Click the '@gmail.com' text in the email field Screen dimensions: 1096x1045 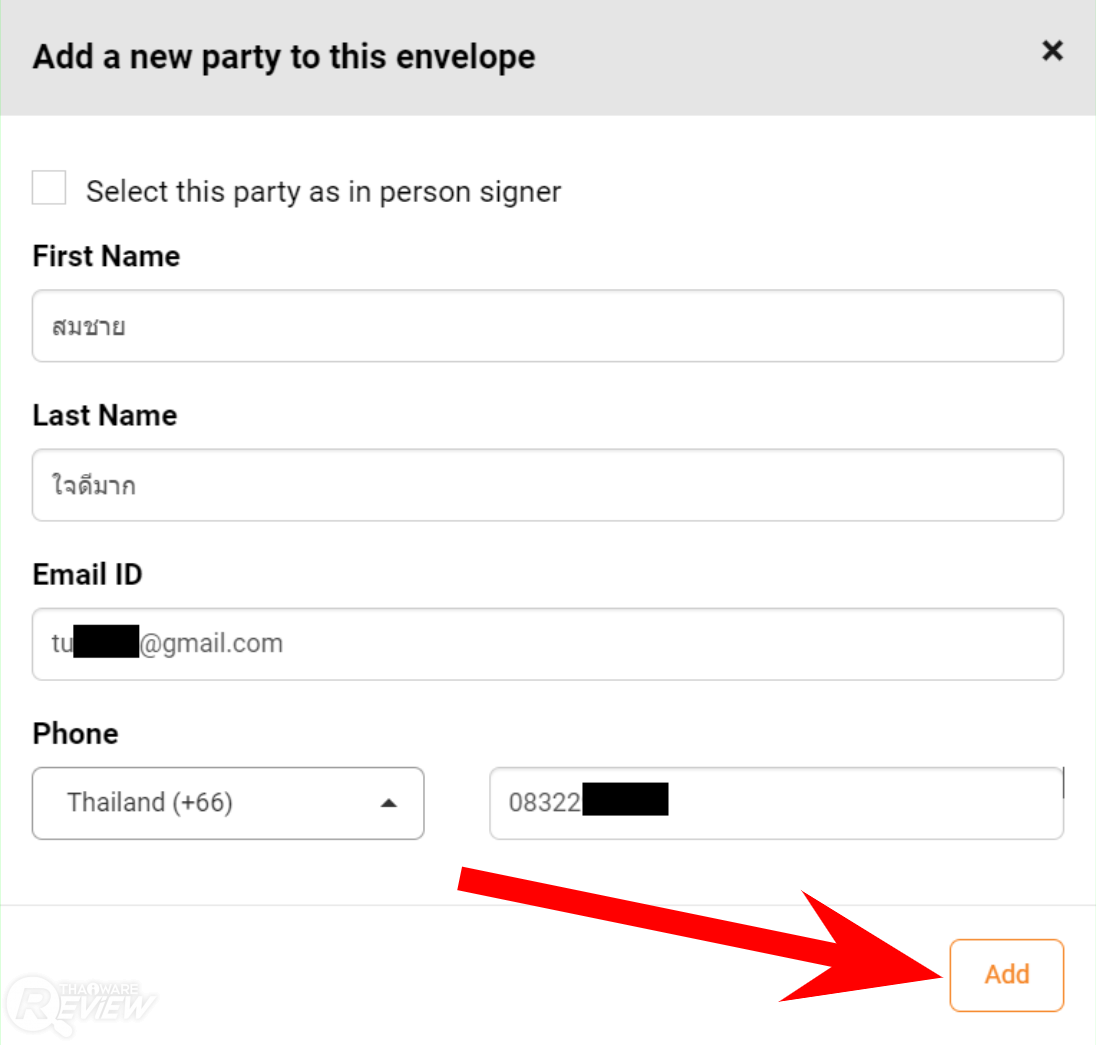click(211, 643)
